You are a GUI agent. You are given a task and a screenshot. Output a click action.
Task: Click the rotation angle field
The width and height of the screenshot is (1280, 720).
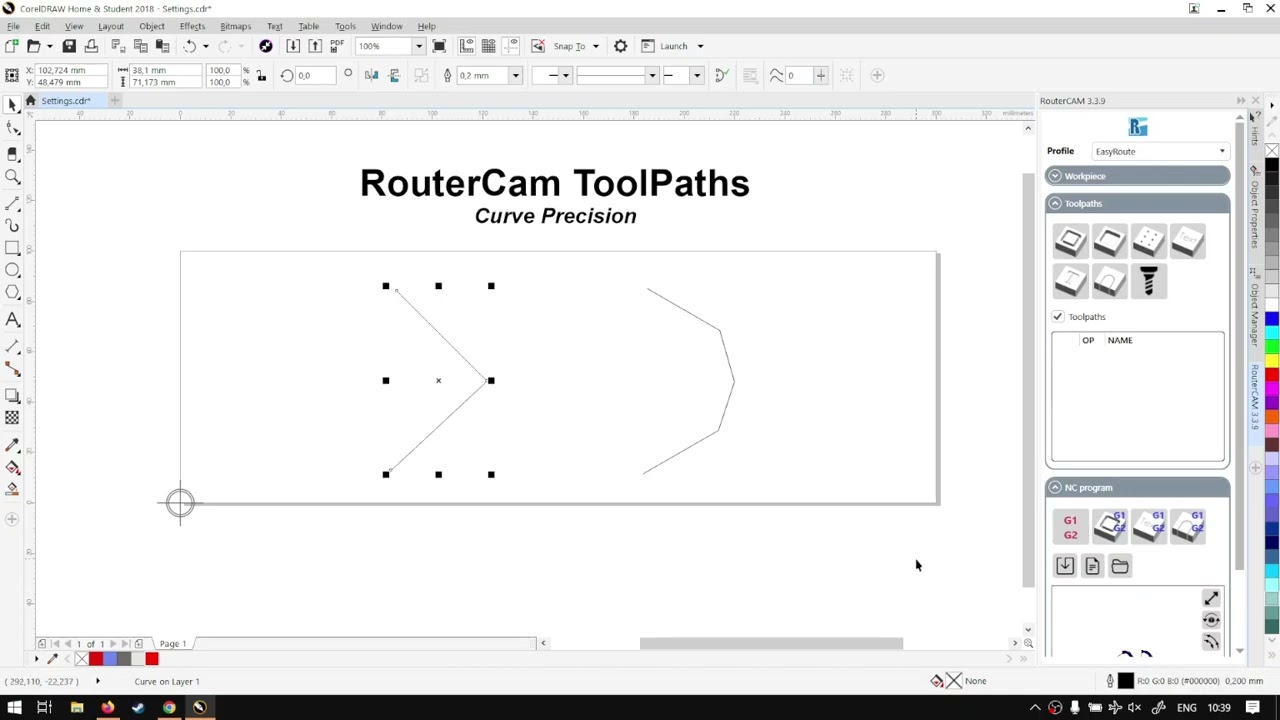pyautogui.click(x=314, y=75)
